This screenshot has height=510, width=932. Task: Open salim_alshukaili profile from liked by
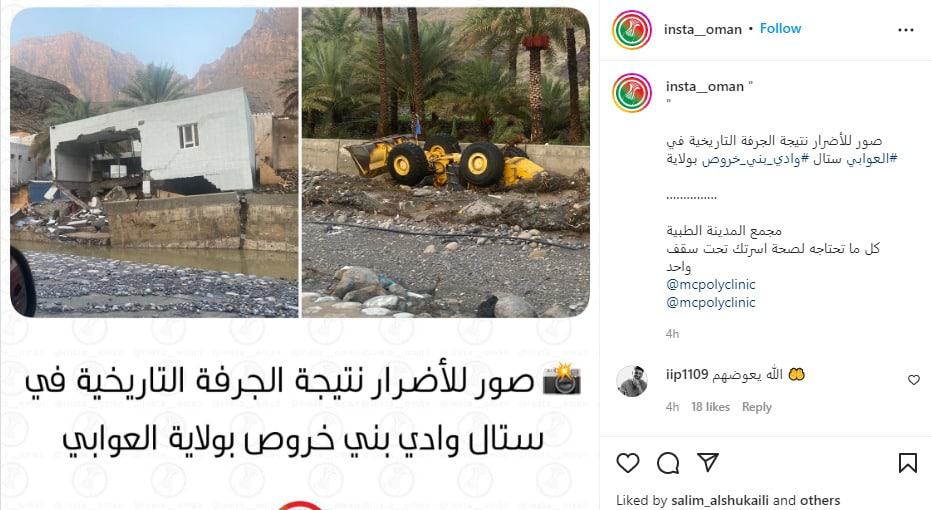(x=720, y=500)
